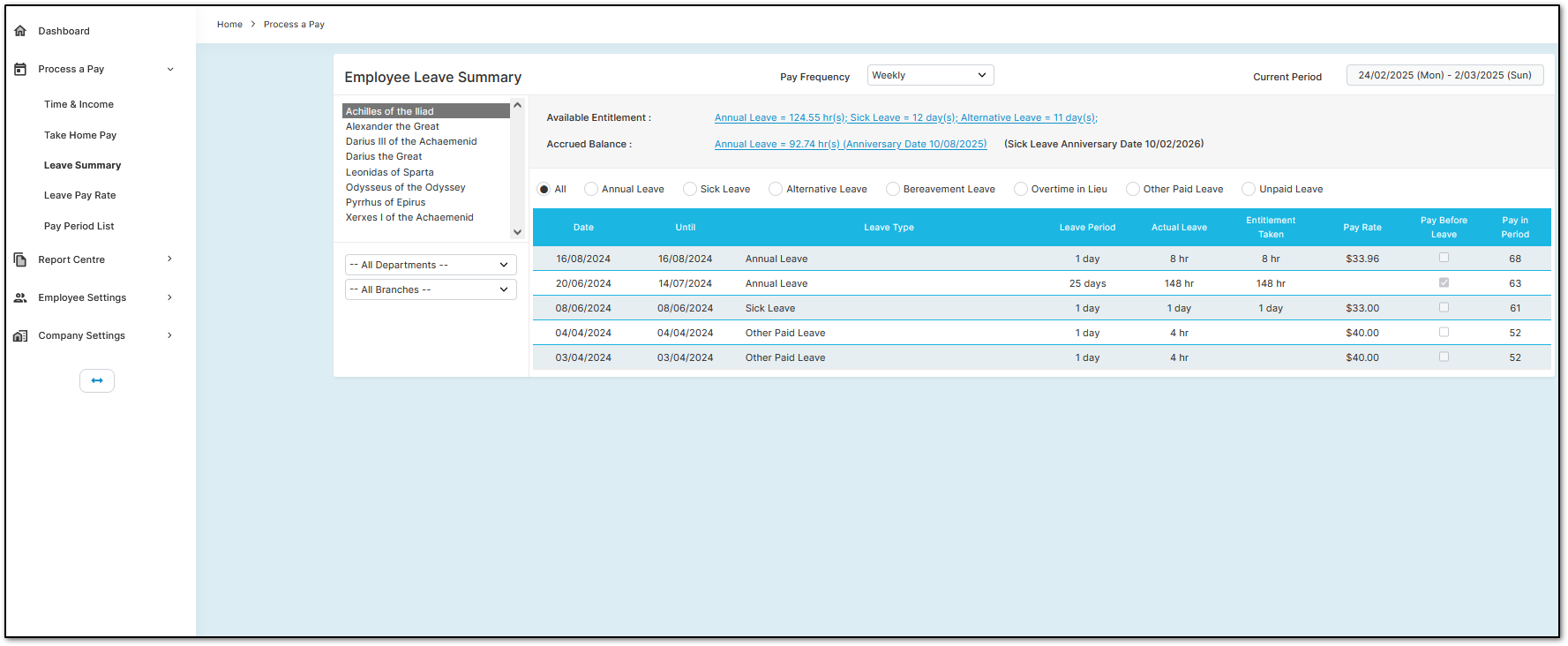Click the 14/07/2024 until date cell
1568x646 pixels.
685,283
